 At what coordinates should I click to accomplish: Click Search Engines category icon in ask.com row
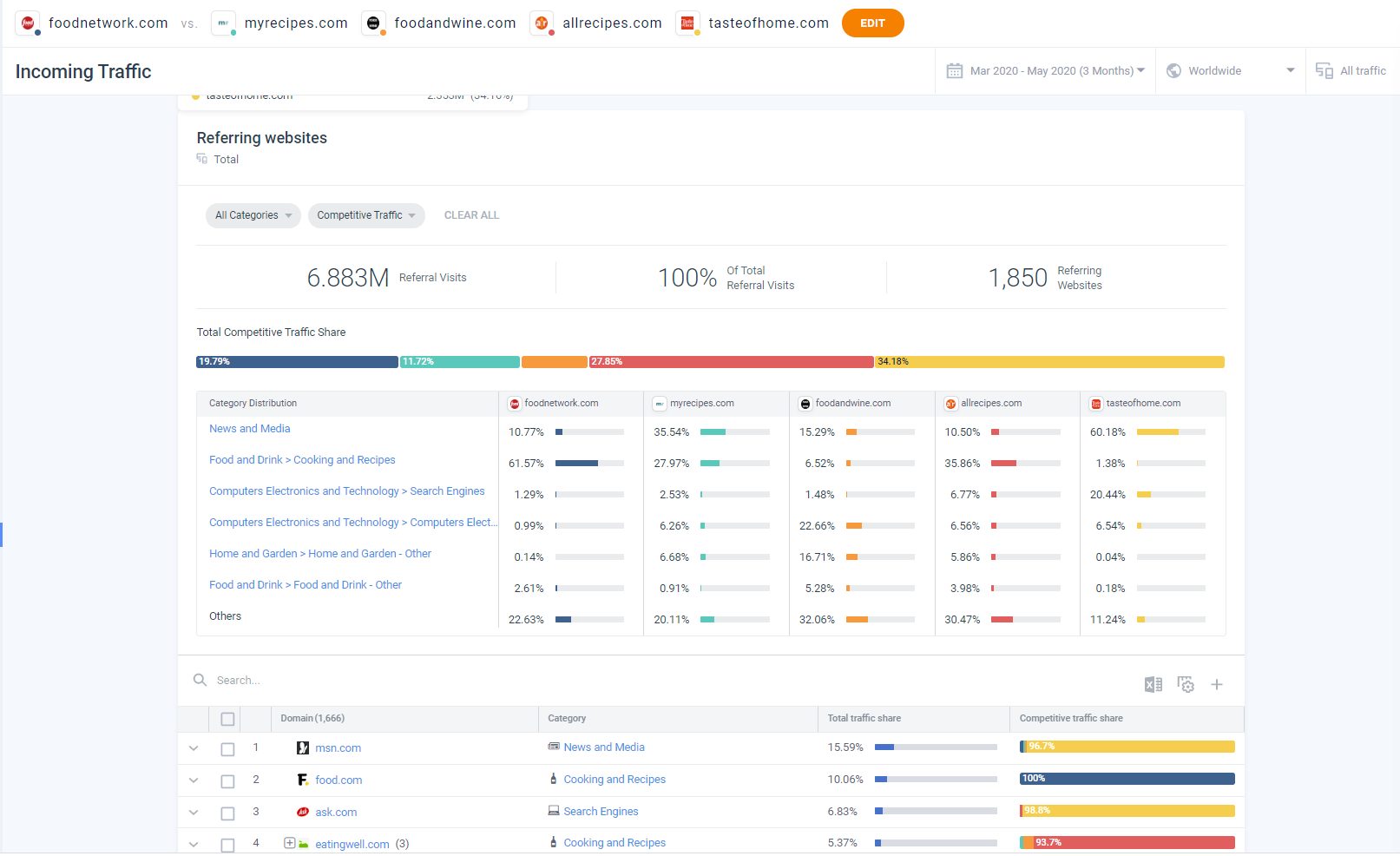pos(554,811)
